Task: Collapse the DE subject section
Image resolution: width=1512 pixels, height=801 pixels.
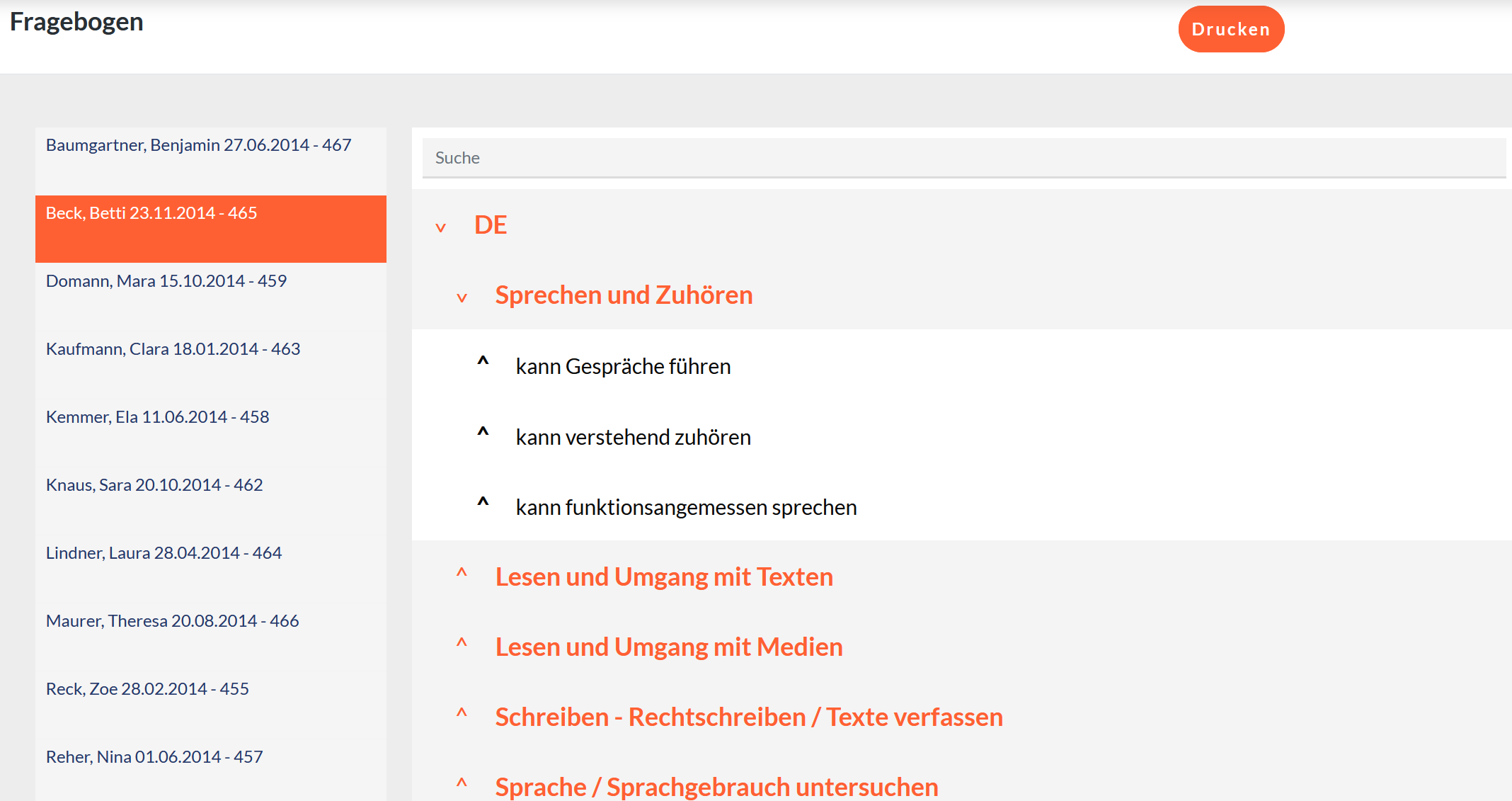Action: coord(441,227)
